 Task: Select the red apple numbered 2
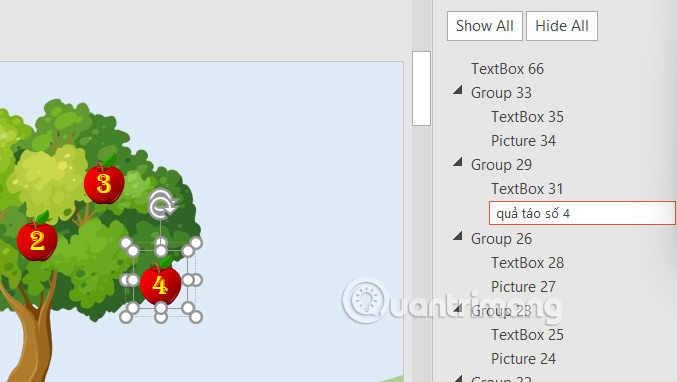coord(37,238)
